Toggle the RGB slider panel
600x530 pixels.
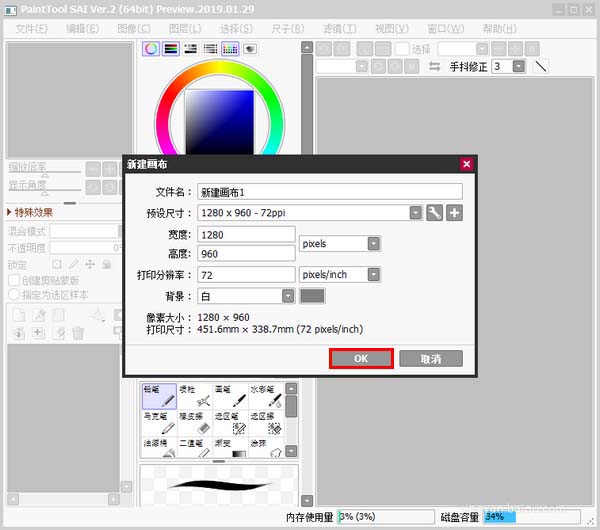(171, 49)
